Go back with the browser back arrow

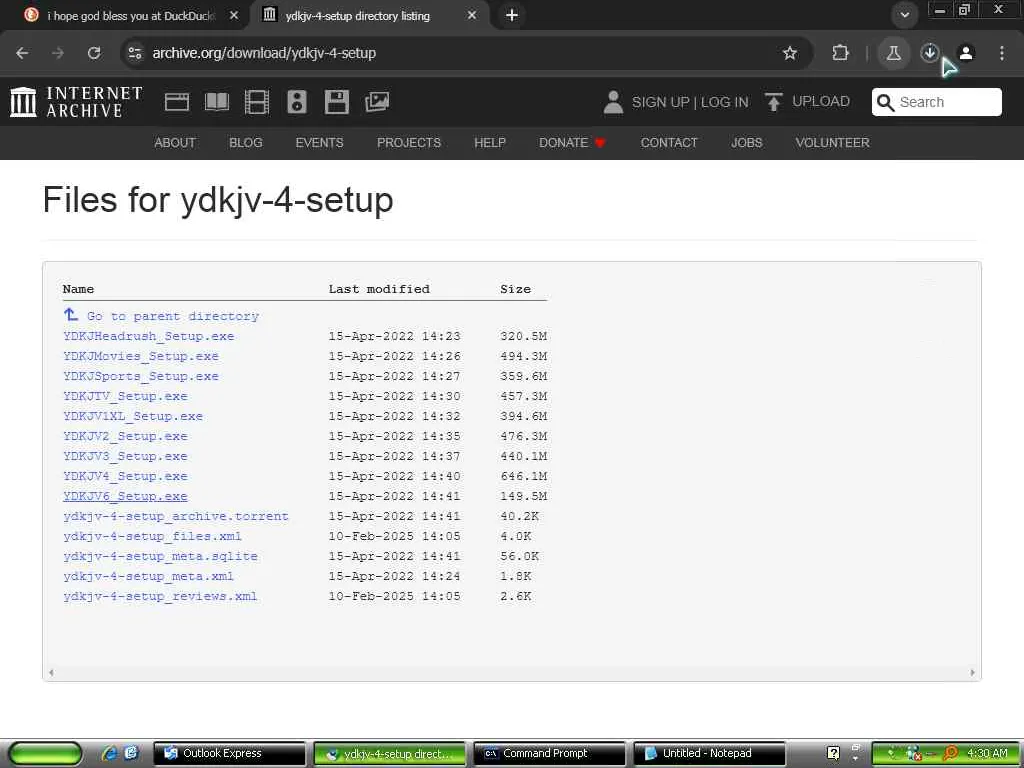coord(22,53)
